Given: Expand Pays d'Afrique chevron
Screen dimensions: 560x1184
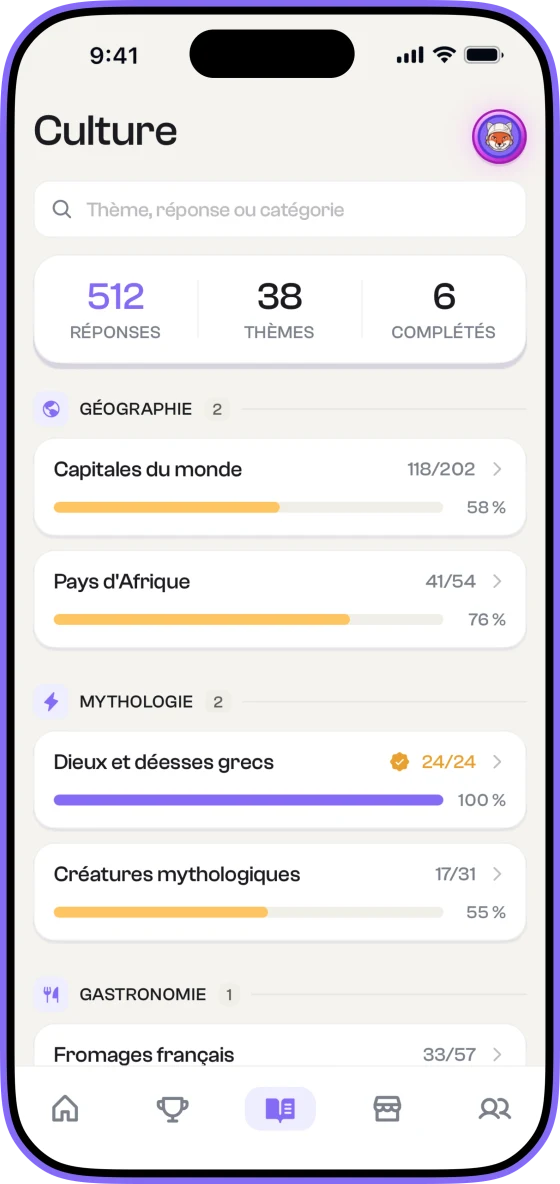Looking at the screenshot, I should click(x=497, y=581).
